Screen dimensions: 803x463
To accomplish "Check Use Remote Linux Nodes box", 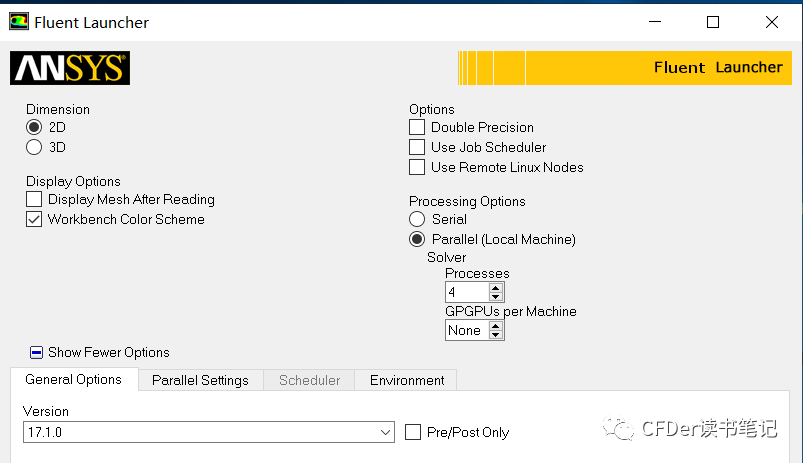I will click(417, 167).
